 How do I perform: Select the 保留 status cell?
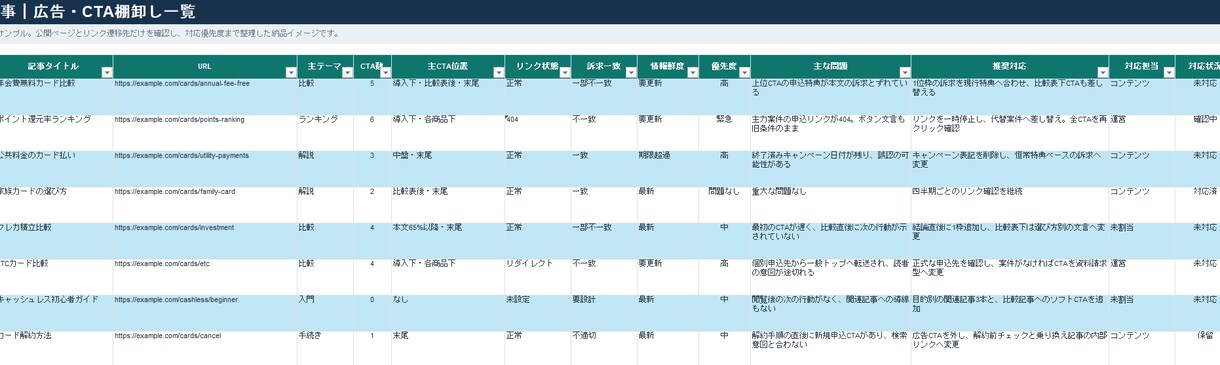pos(1198,348)
